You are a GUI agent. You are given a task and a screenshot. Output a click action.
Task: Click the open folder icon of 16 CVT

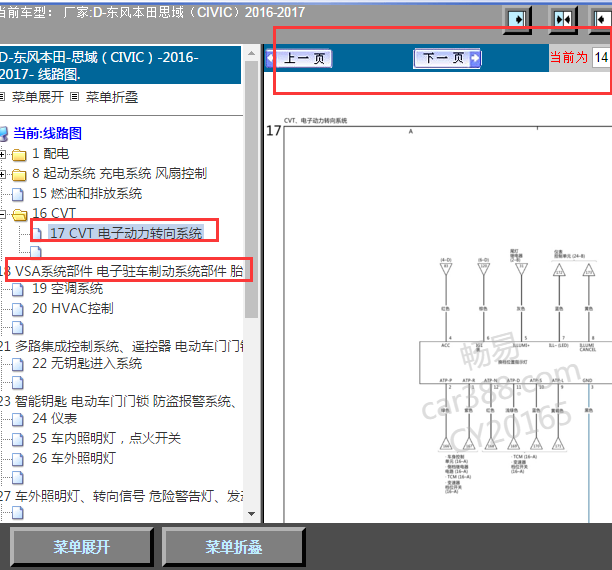(20, 214)
